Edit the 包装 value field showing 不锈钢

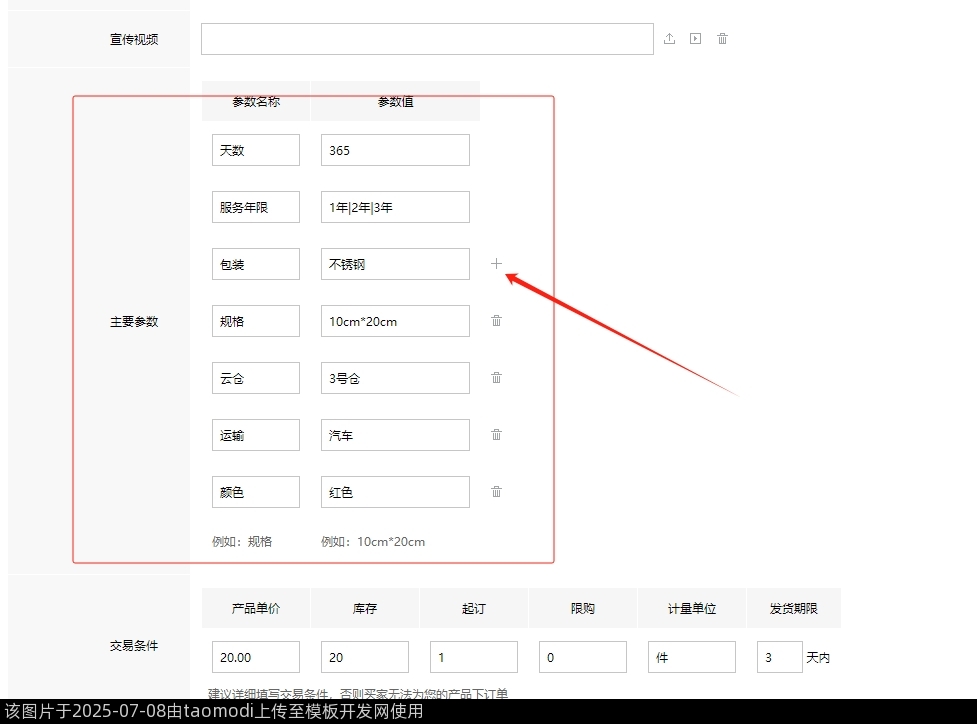394,263
